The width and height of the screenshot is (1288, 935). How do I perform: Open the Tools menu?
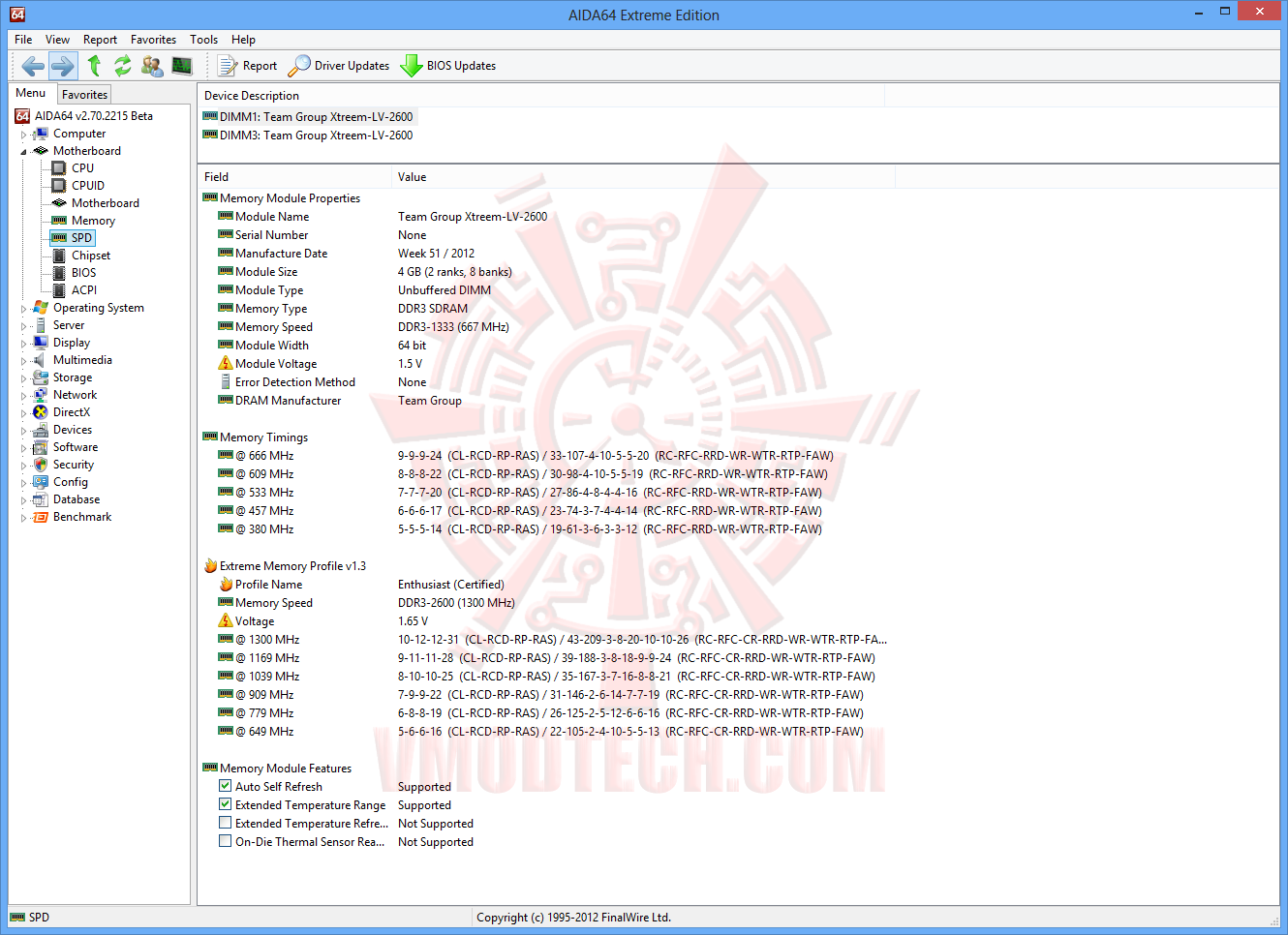point(203,40)
